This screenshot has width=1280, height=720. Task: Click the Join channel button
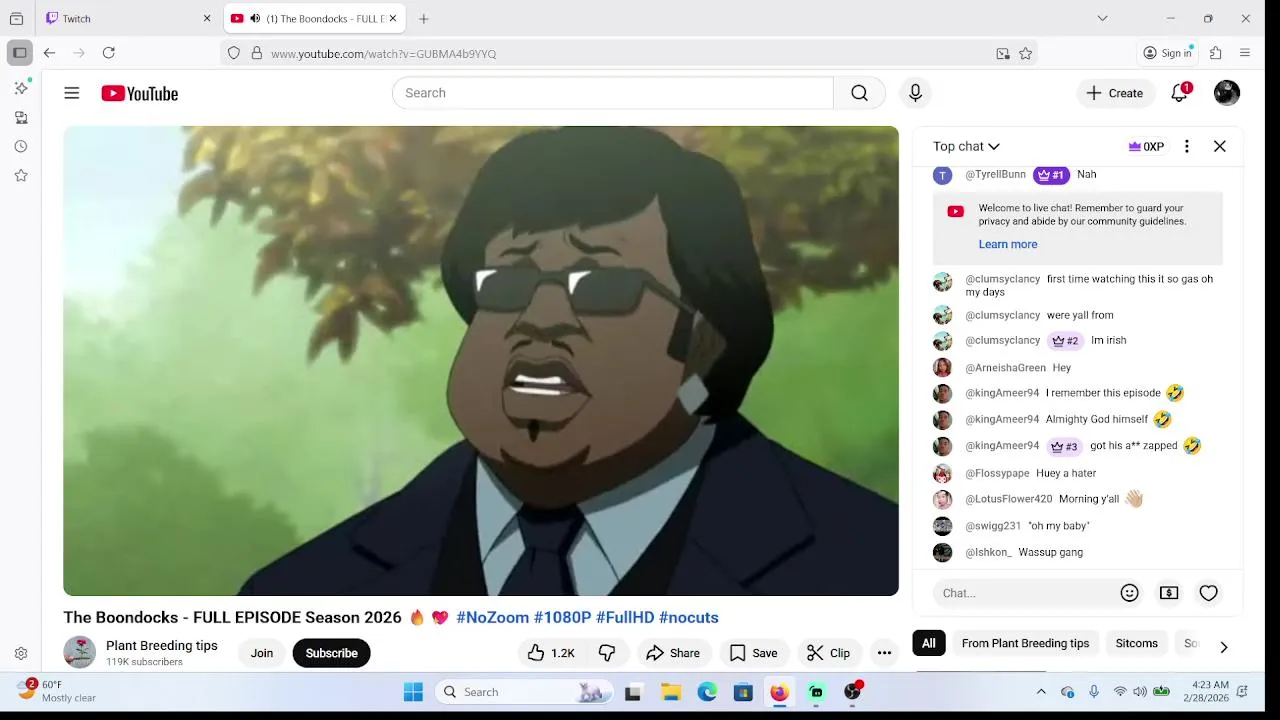(x=262, y=653)
